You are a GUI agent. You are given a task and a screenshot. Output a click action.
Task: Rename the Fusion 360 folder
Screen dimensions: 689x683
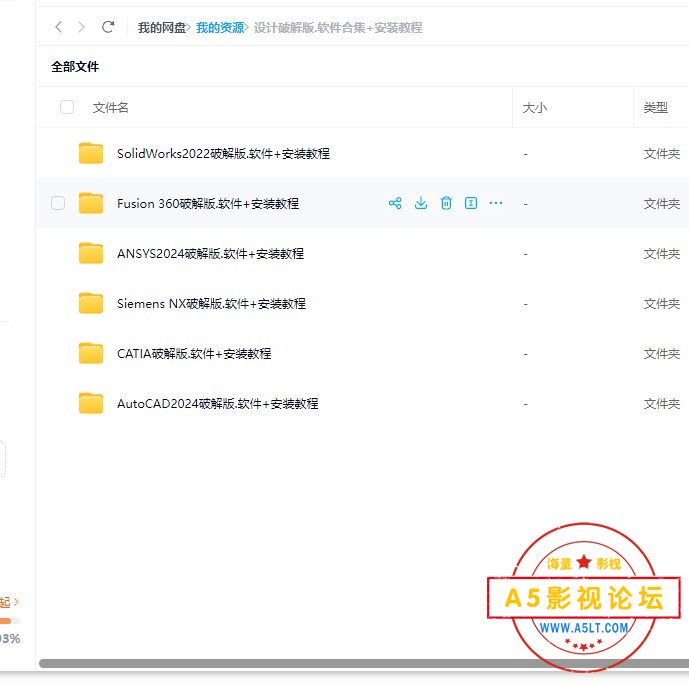(471, 203)
